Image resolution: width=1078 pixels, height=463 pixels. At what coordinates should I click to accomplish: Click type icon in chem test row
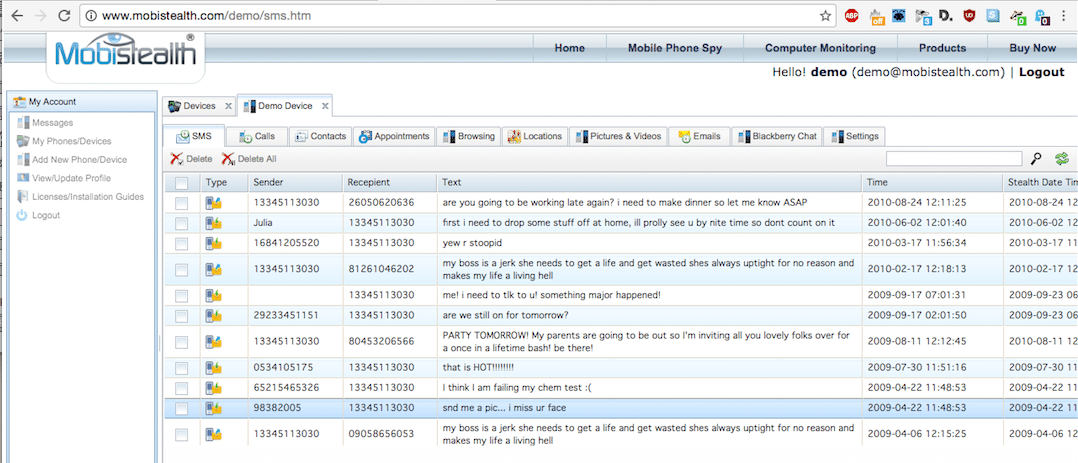[x=213, y=388]
